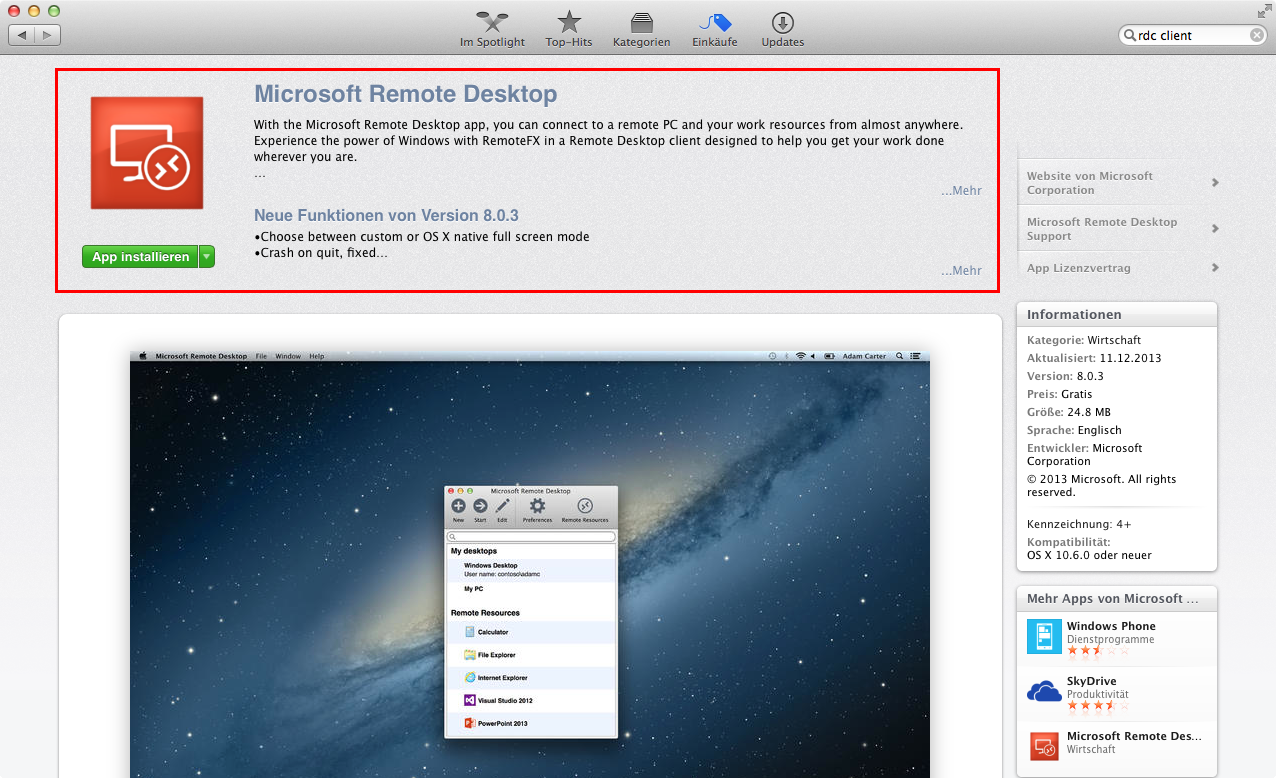Expand the description with the ...Mehr link

(x=961, y=190)
